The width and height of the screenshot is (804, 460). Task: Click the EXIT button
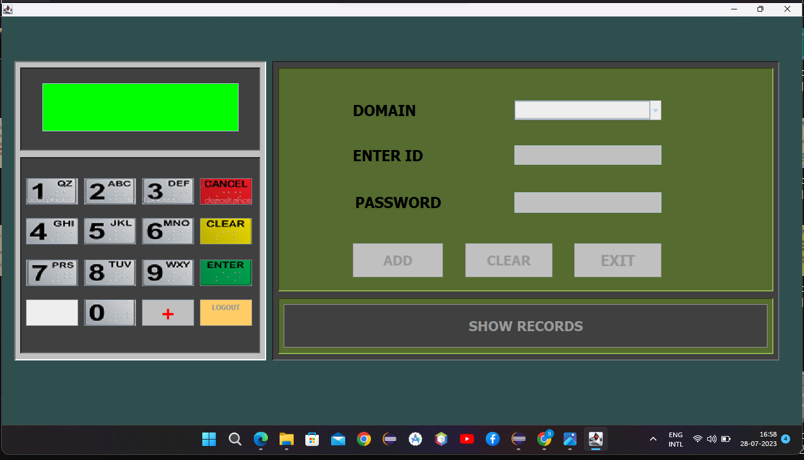point(617,261)
